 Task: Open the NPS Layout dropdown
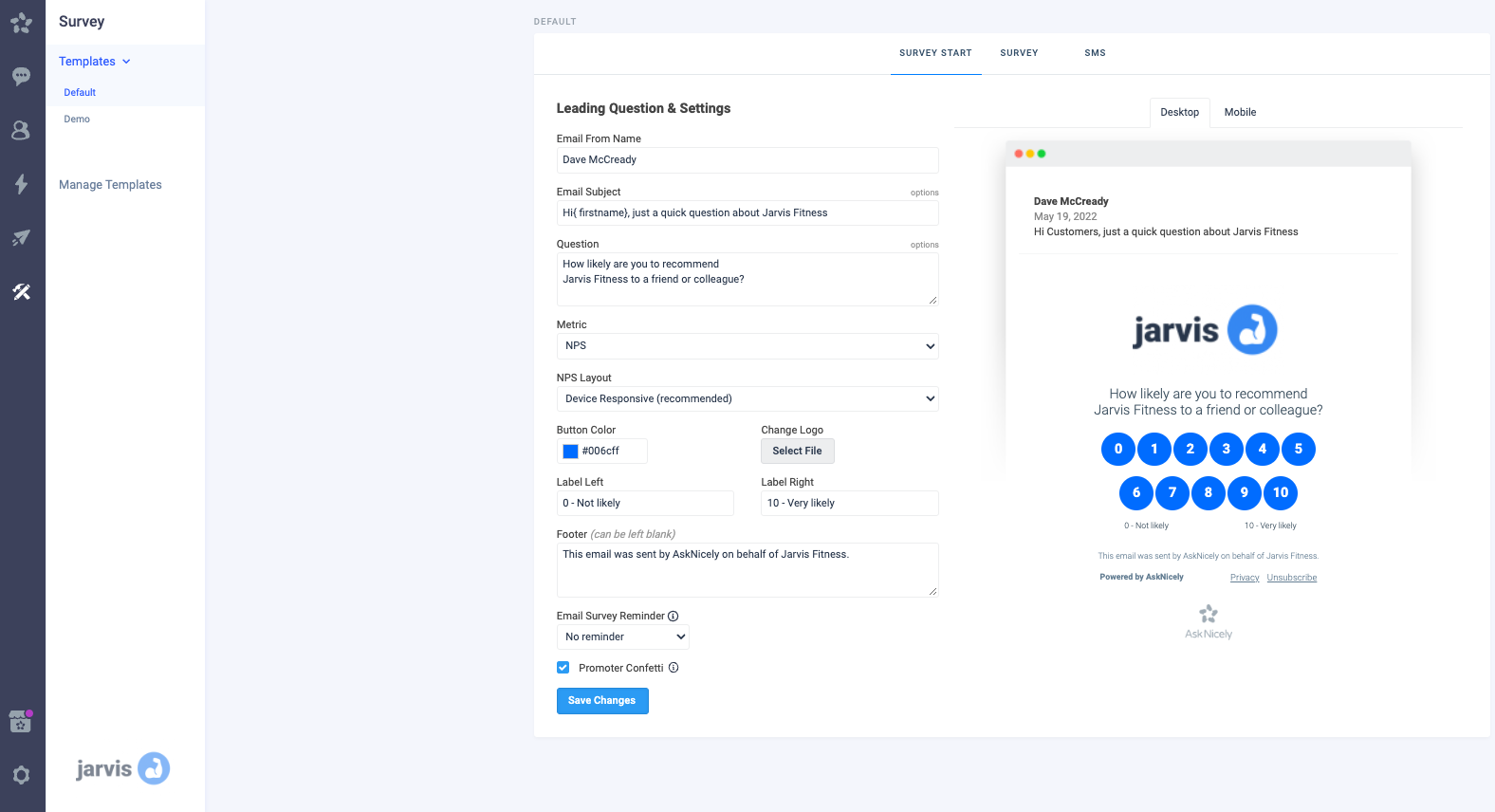[x=747, y=399]
